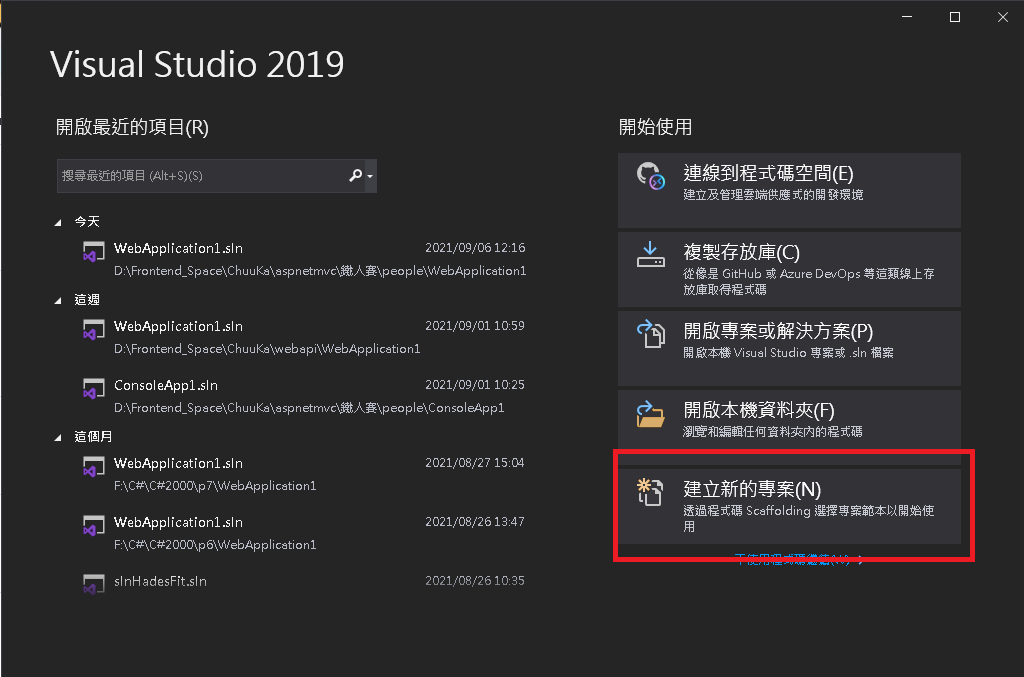Image resolution: width=1024 pixels, height=677 pixels.
Task: Click solution icon beside ConsoleApp1.sln
Action: 93,389
